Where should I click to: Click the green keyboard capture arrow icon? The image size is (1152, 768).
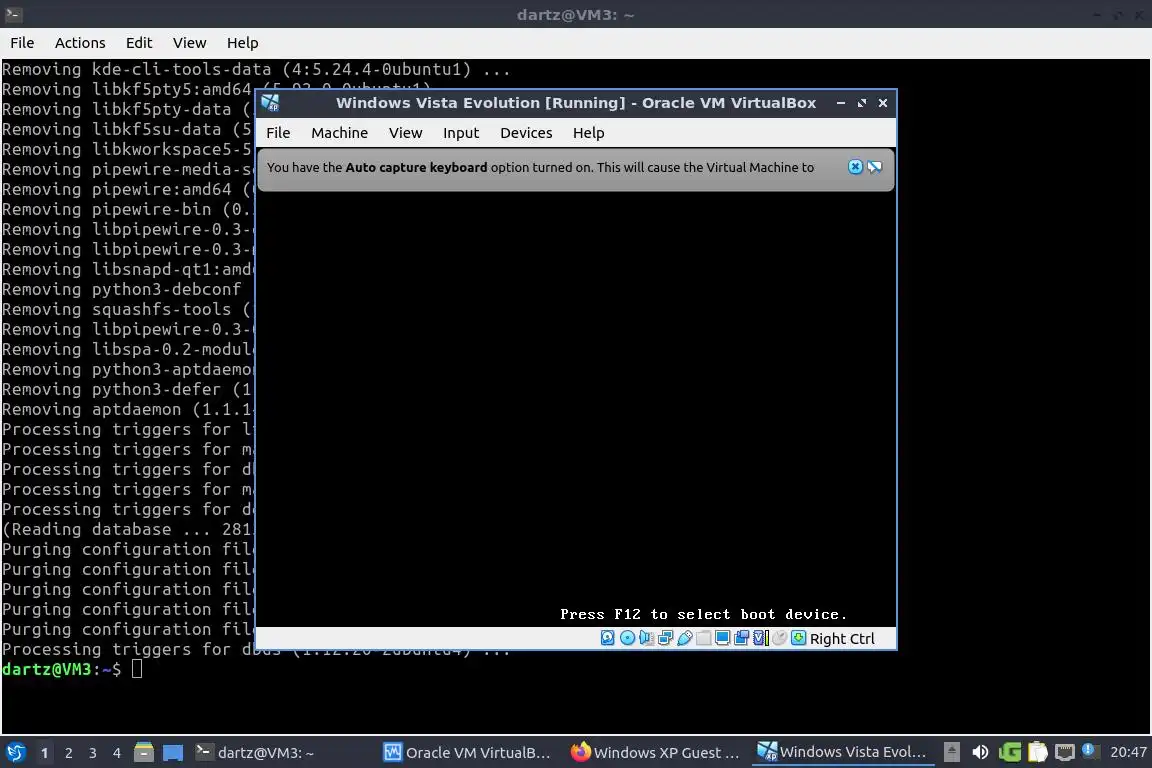pyautogui.click(x=799, y=638)
